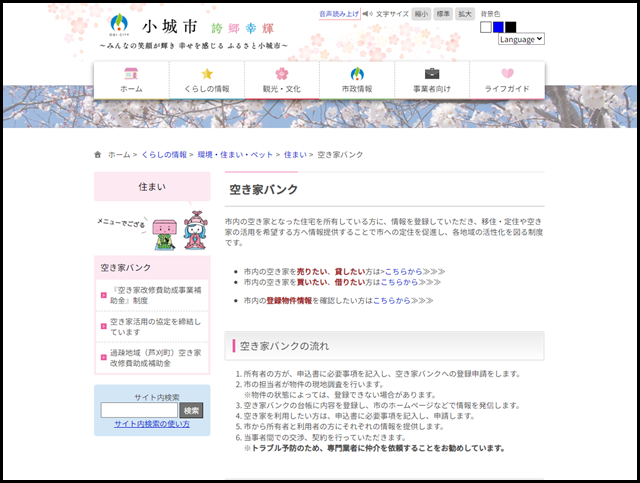Click the pink arrow bullet beside 過疎地域（芦刈町）

(x=104, y=357)
